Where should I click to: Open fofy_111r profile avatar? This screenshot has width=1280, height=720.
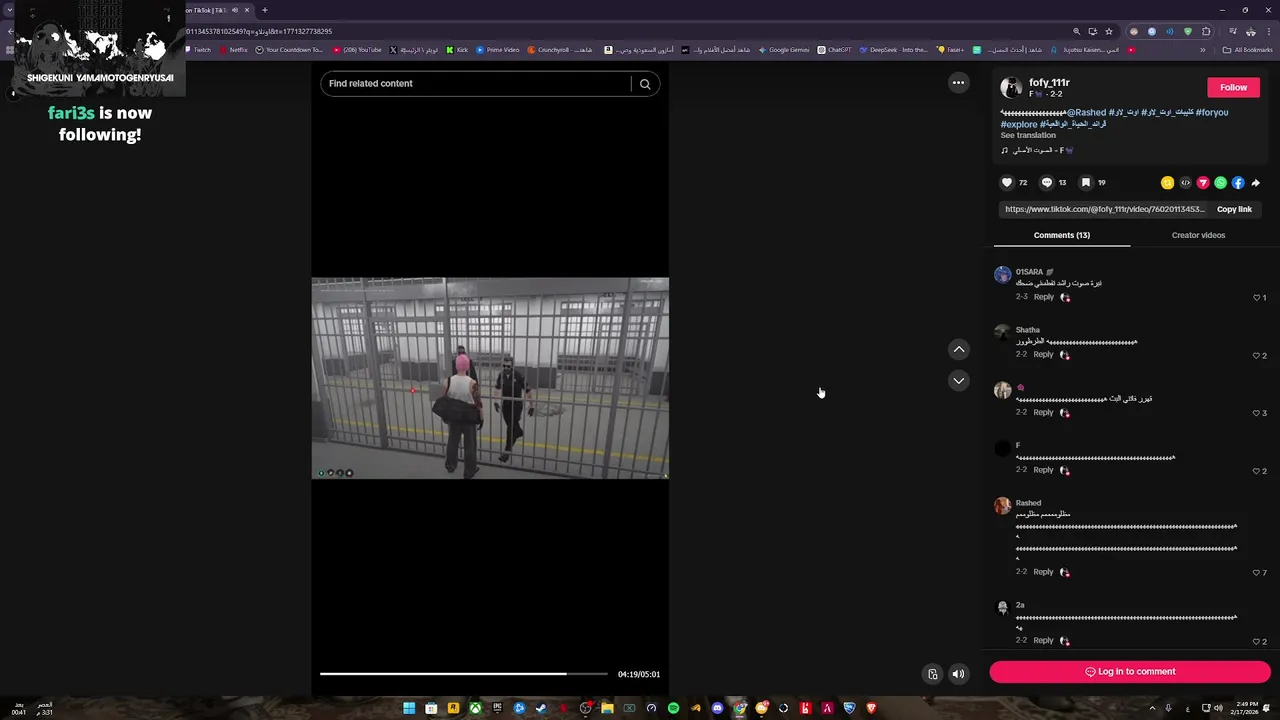(x=1012, y=87)
